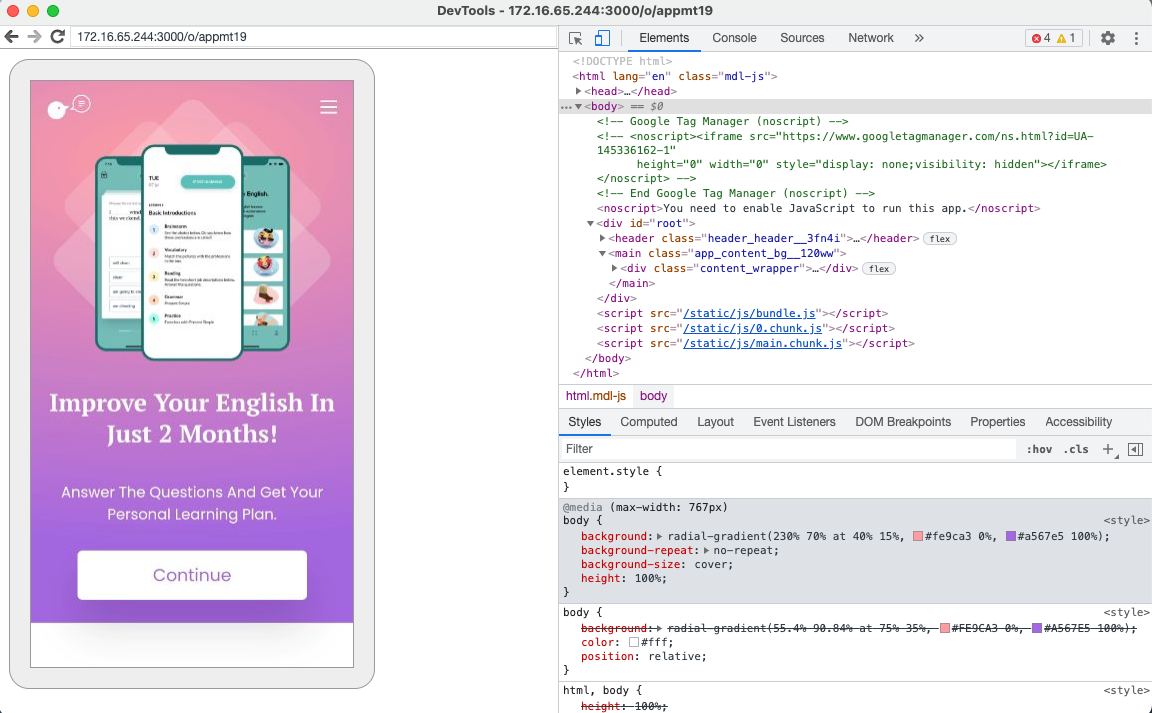Image resolution: width=1152 pixels, height=713 pixels.
Task: Toggle the computed styles sidebar icon
Action: (1135, 449)
